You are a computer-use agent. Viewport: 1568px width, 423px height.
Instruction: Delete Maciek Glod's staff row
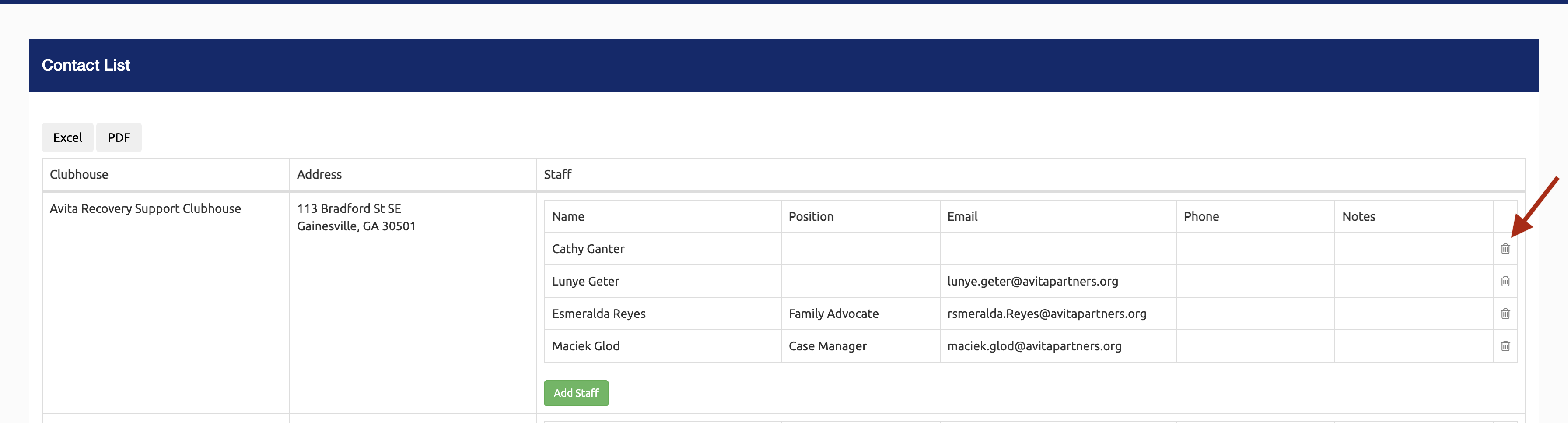point(1505,345)
